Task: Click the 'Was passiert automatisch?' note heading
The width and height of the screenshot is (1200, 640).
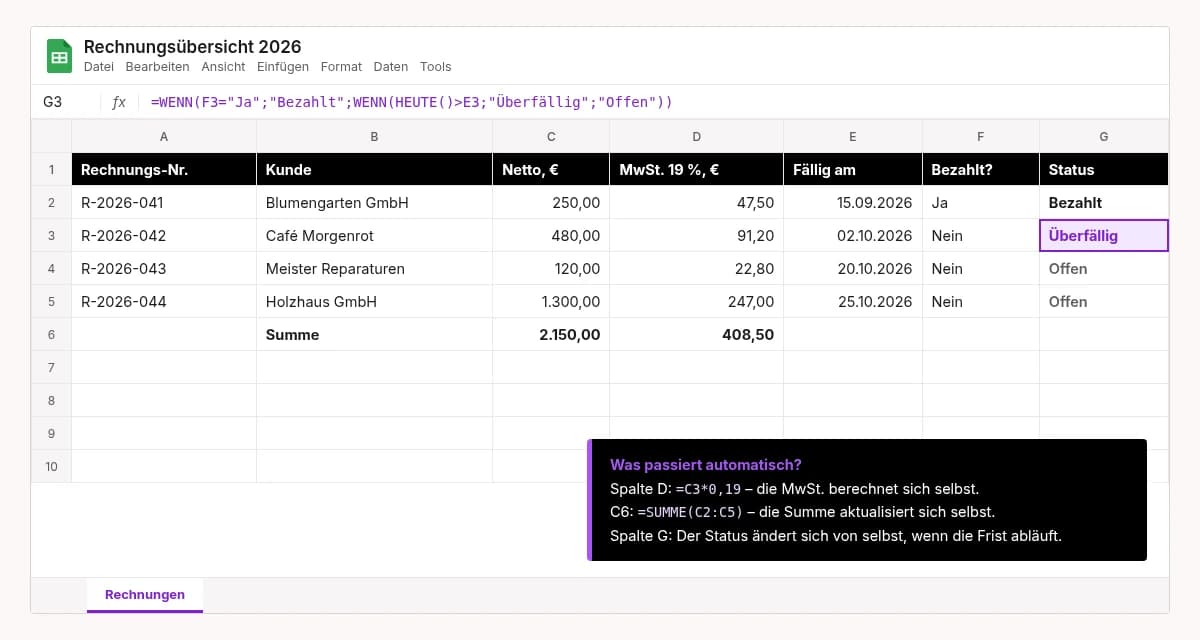Action: click(706, 465)
